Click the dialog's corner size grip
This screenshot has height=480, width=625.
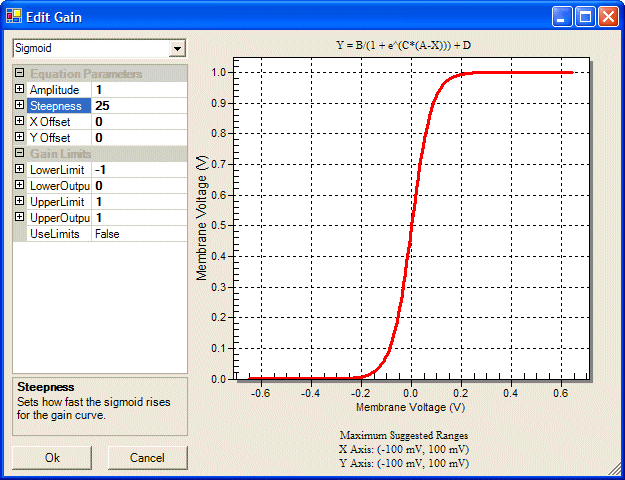614,469
